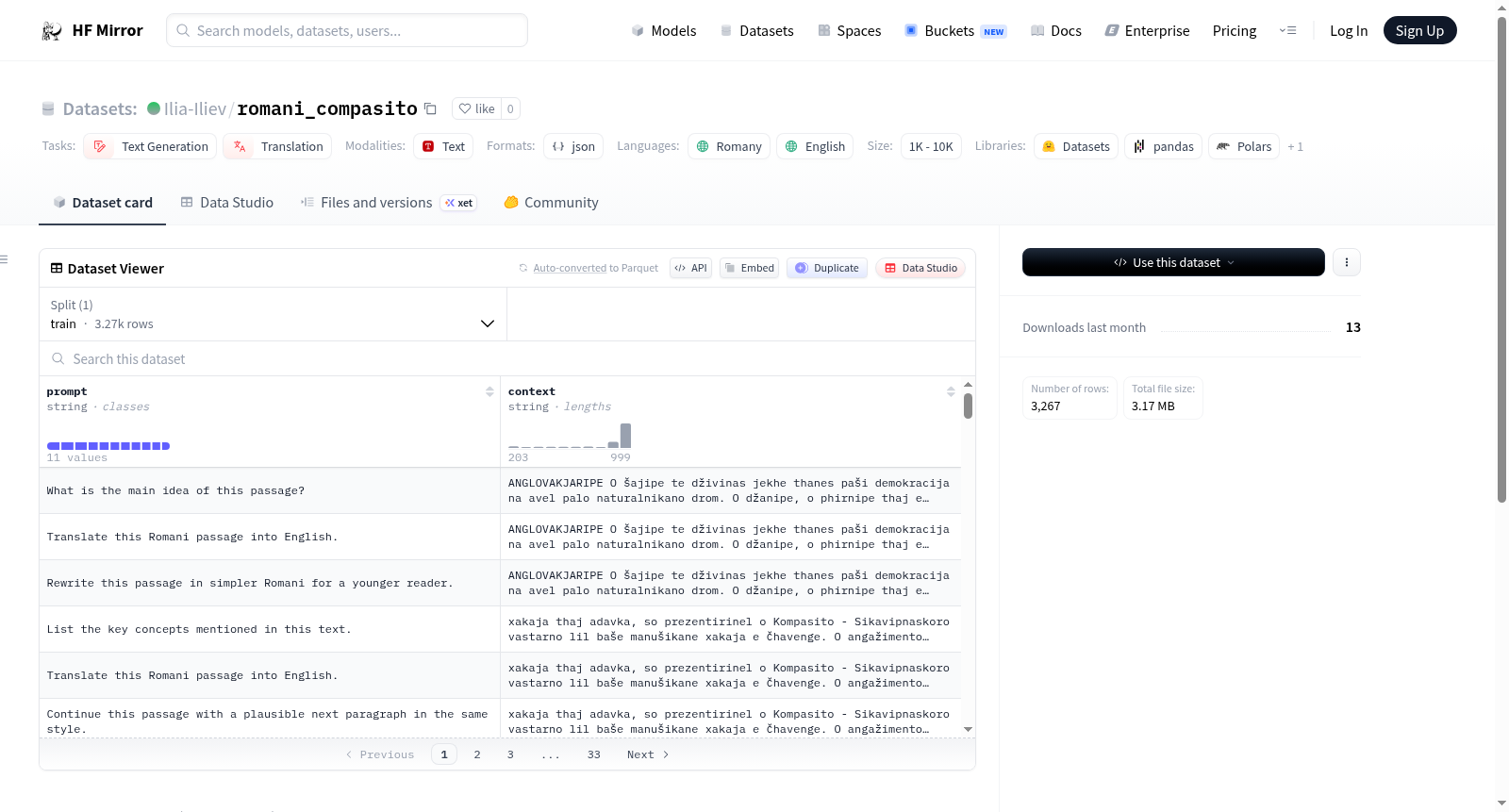This screenshot has width=1509, height=812.
Task: Filter by English language tag
Action: 815,146
